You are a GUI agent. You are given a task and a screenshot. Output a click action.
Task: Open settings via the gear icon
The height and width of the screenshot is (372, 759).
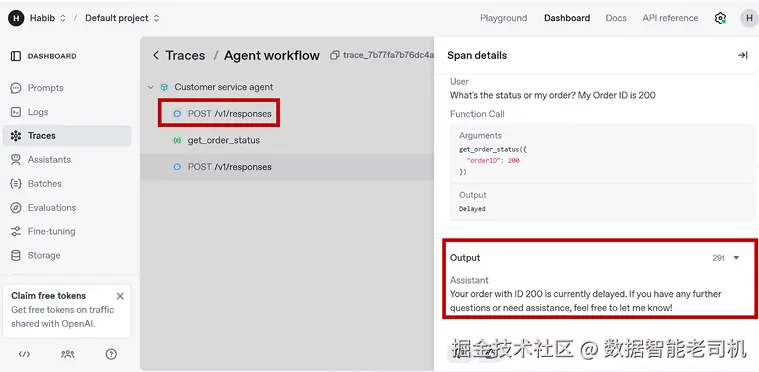click(x=720, y=18)
